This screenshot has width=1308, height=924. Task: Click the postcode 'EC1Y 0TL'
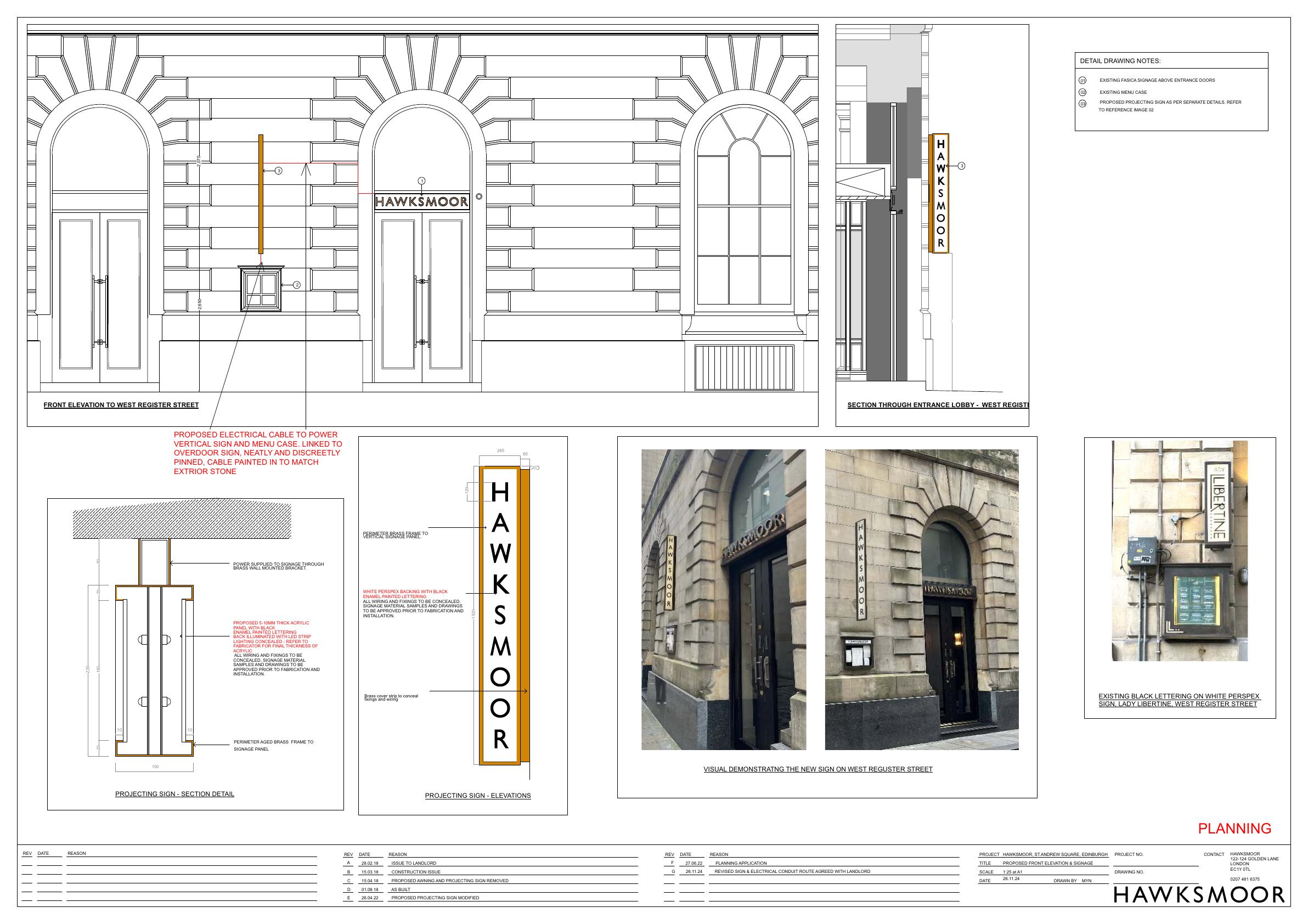point(1240,869)
